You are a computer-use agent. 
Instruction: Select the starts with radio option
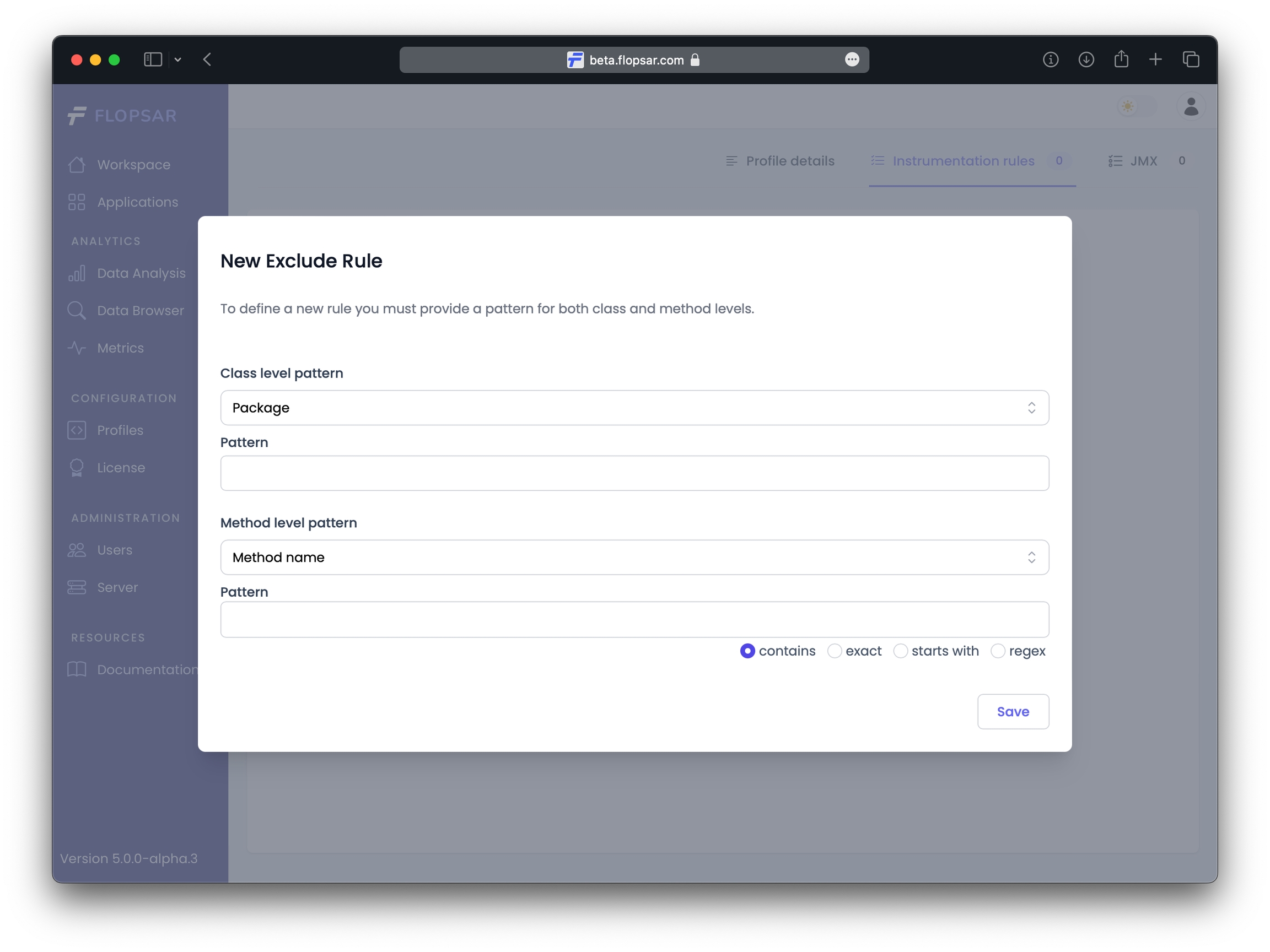(900, 651)
